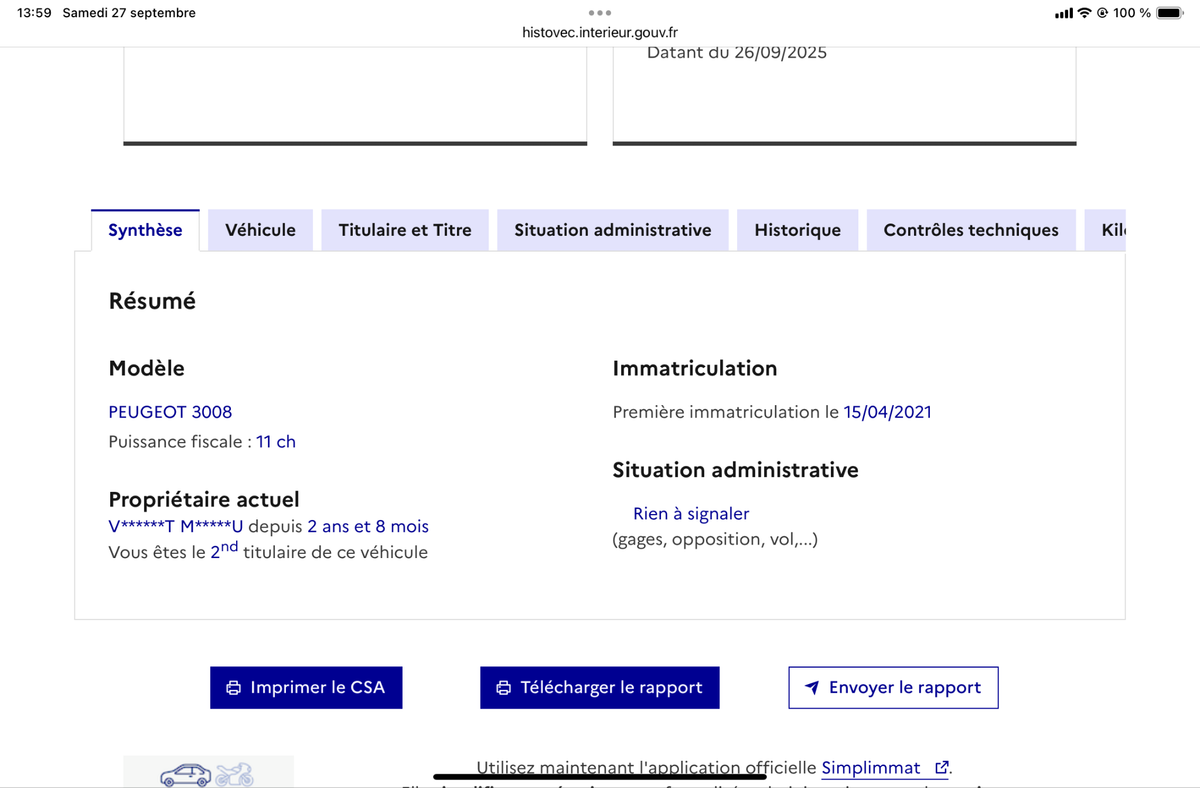The image size is (1200, 788).
Task: Click the Envoyer le rapport button
Action: coord(893,688)
